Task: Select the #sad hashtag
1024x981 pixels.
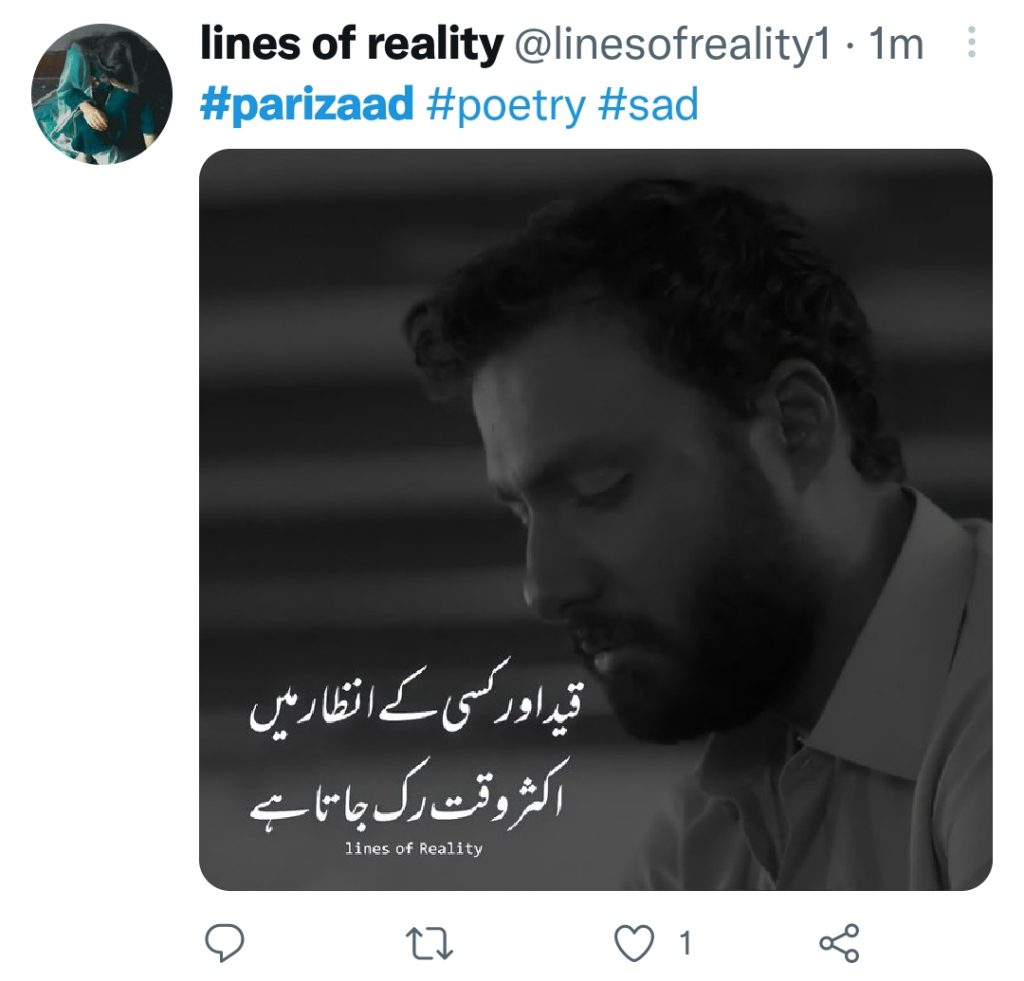Action: pos(648,105)
